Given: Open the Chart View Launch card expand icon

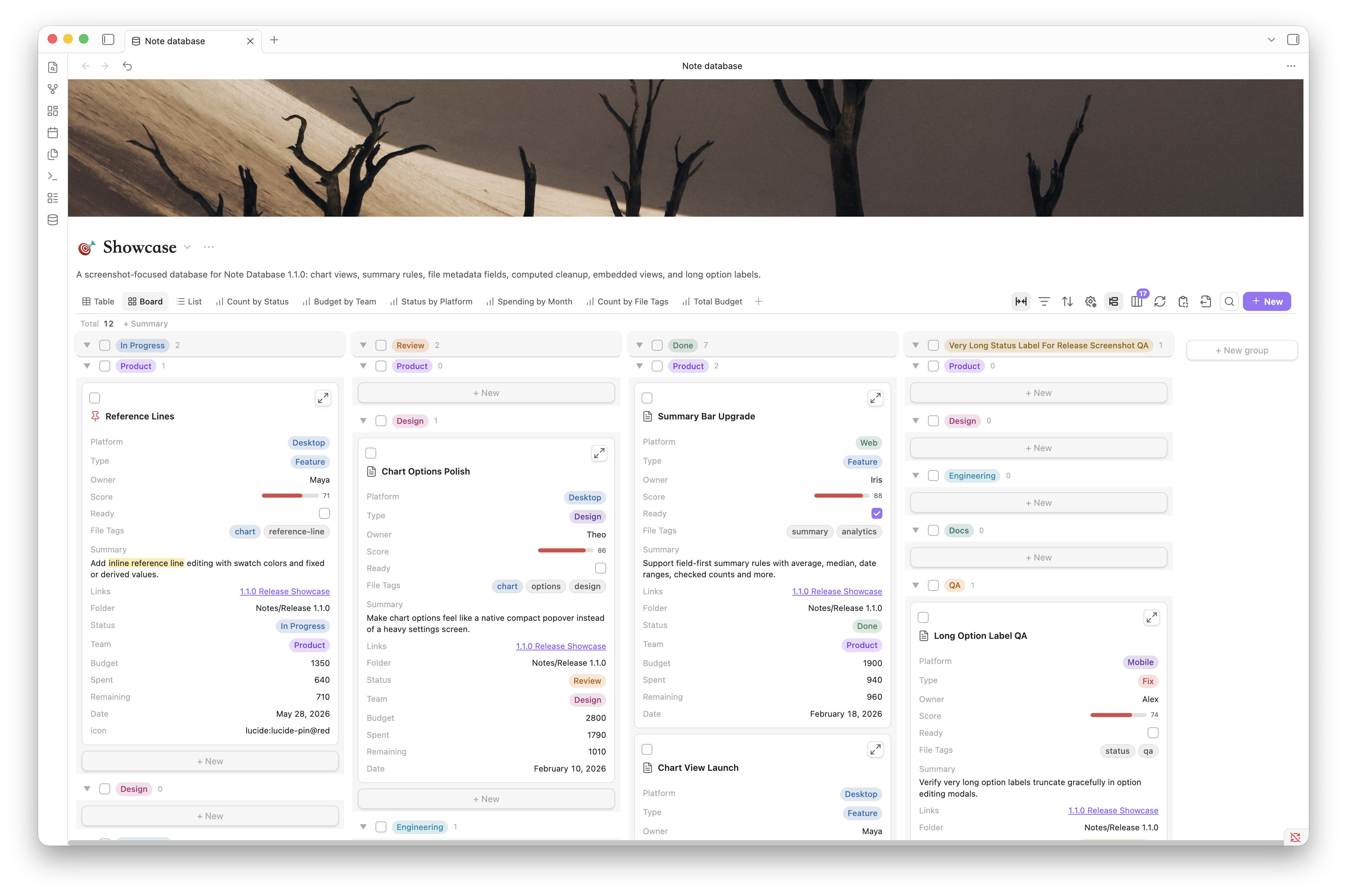Looking at the screenshot, I should tap(875, 749).
